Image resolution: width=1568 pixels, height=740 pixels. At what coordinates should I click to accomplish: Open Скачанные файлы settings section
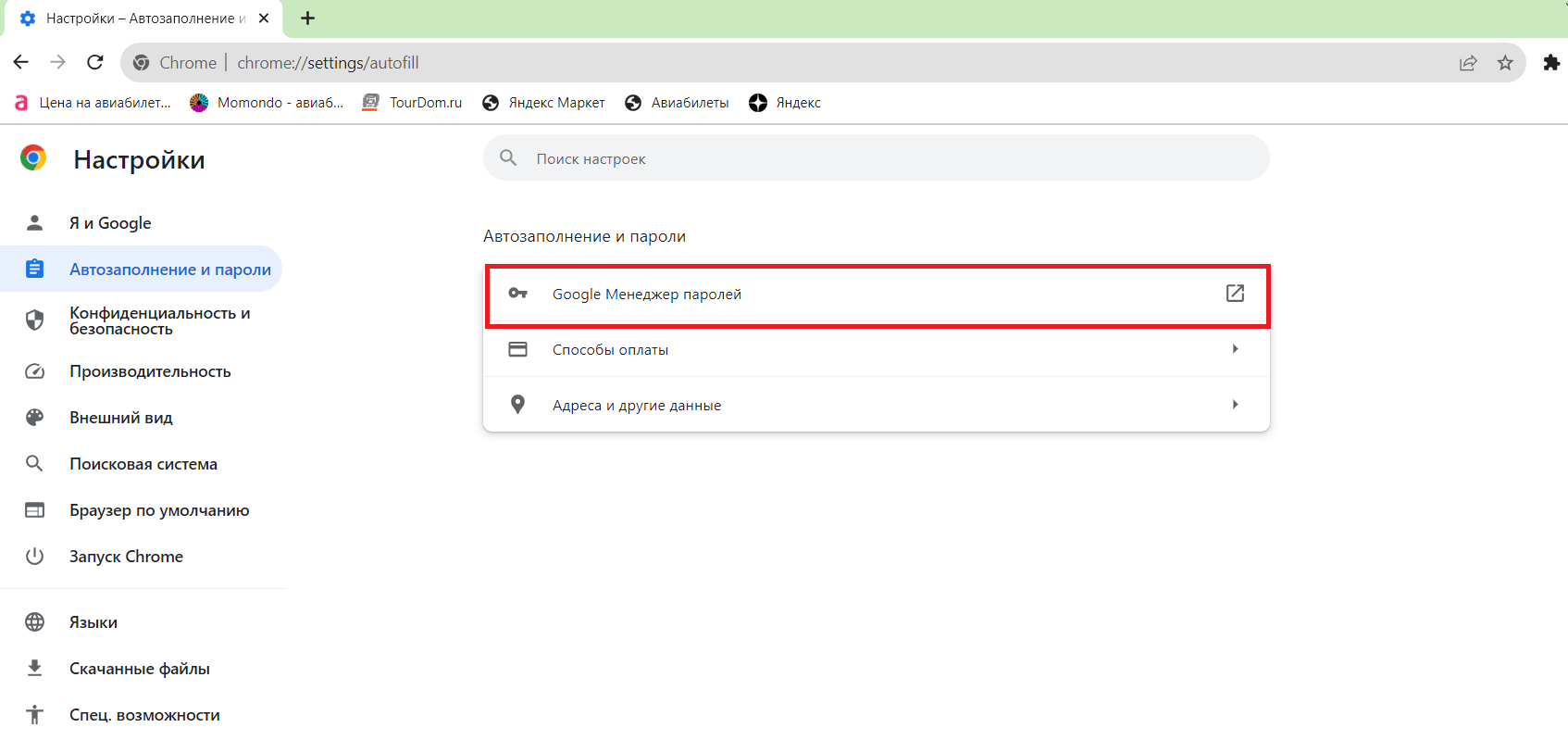141,668
